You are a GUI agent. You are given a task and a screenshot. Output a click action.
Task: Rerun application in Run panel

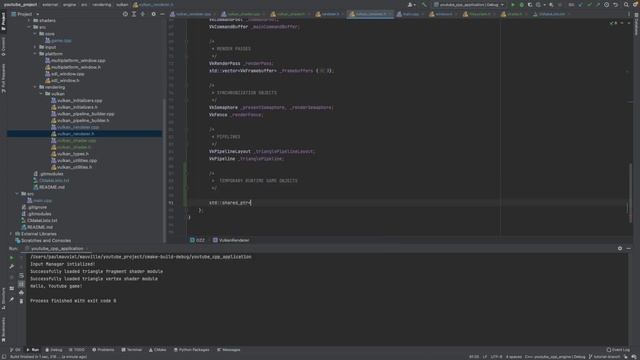pos(12,258)
